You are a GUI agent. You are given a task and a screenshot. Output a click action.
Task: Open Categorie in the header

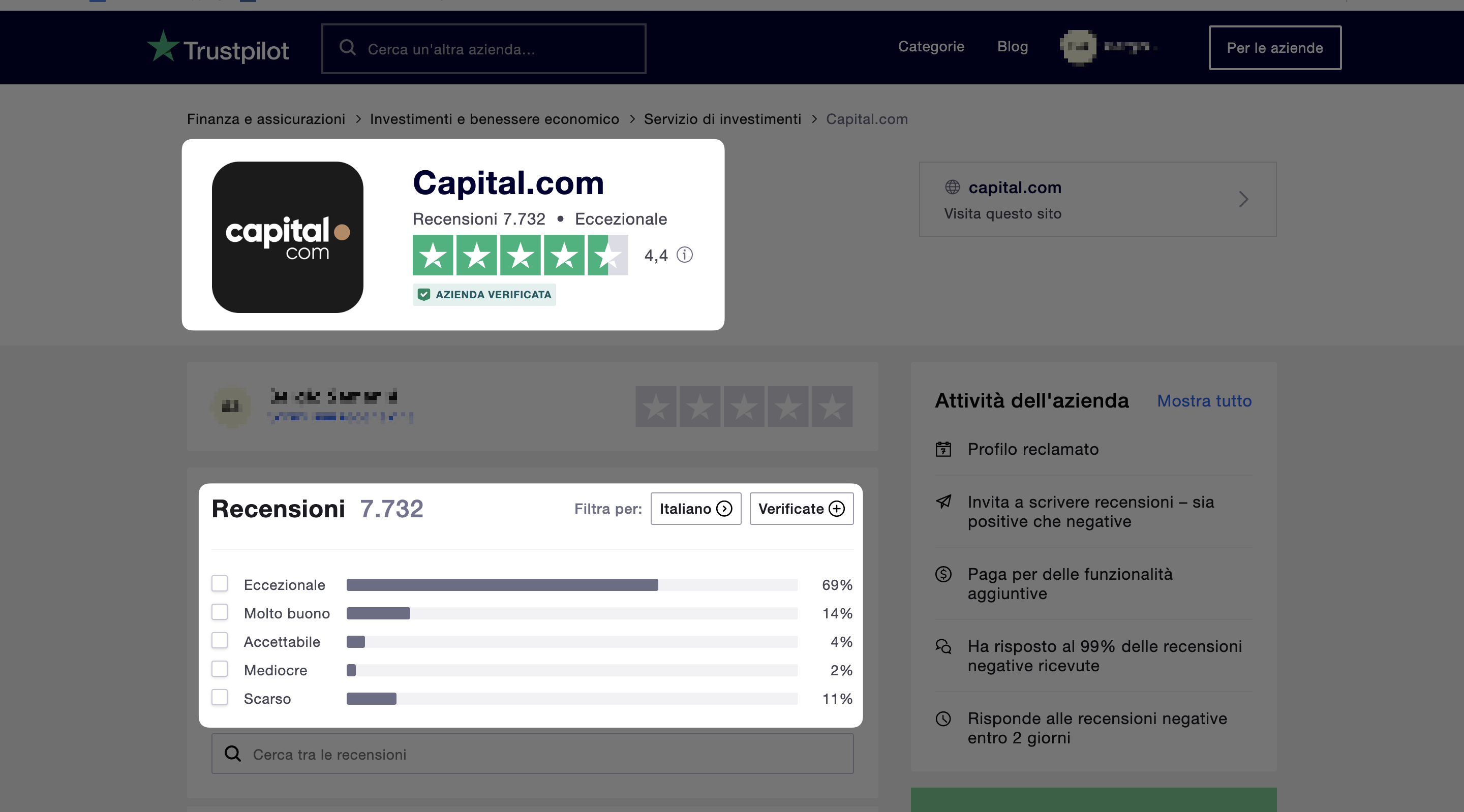click(931, 47)
